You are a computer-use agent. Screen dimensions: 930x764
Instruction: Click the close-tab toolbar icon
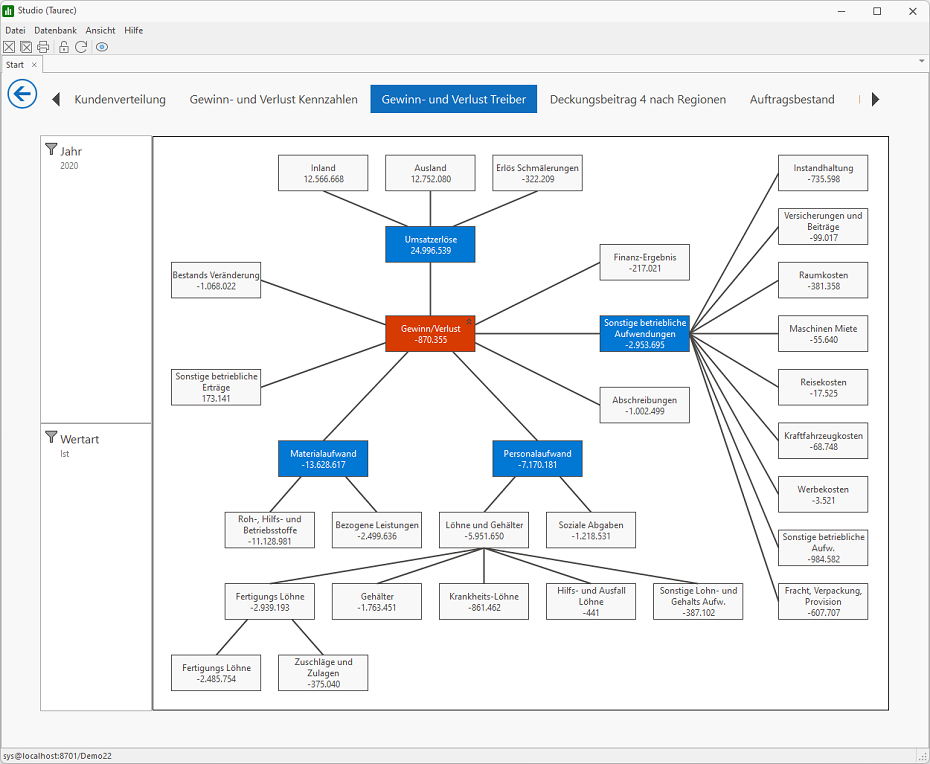point(8,47)
